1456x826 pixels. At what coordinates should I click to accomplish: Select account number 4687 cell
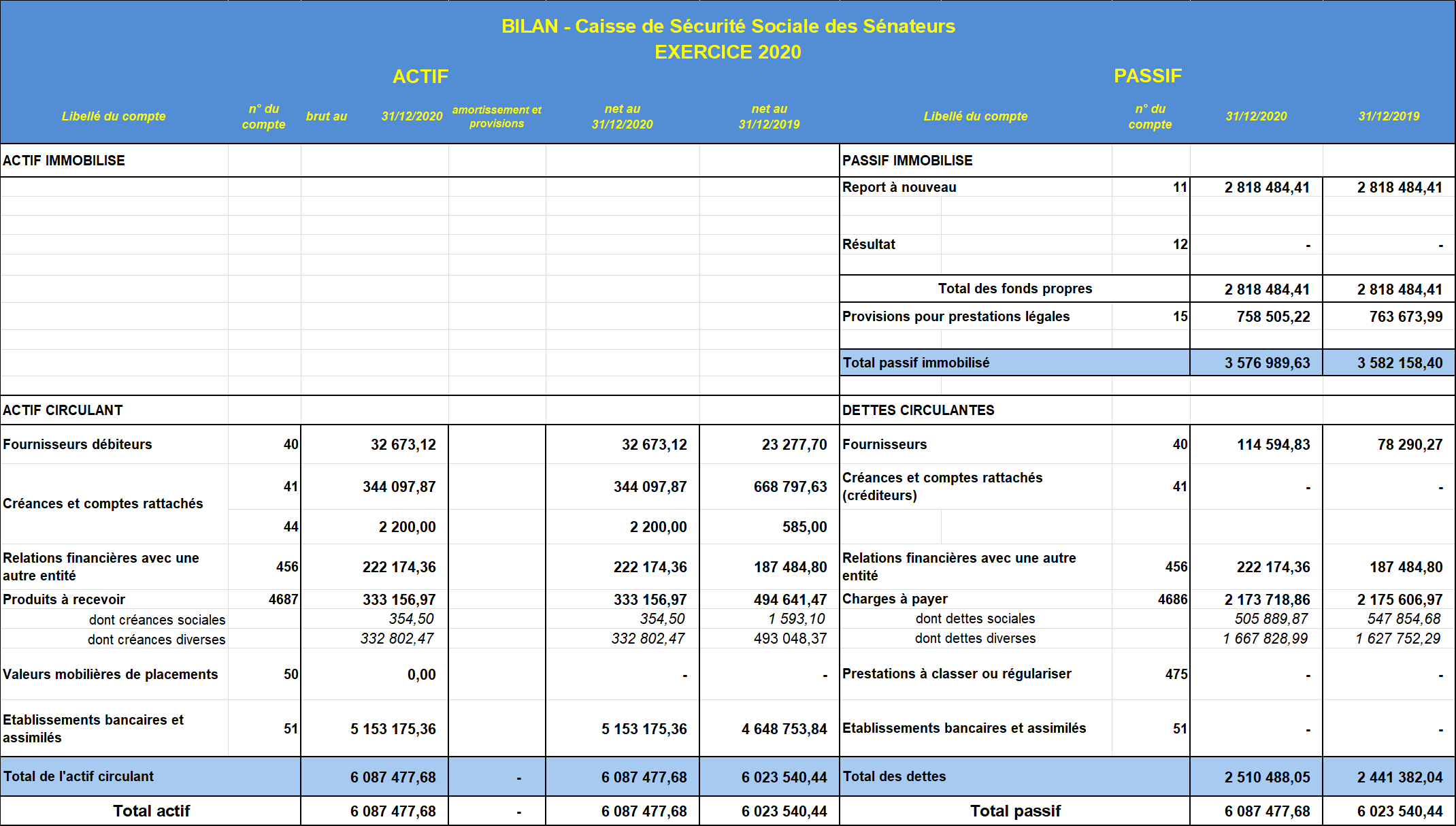pos(283,599)
